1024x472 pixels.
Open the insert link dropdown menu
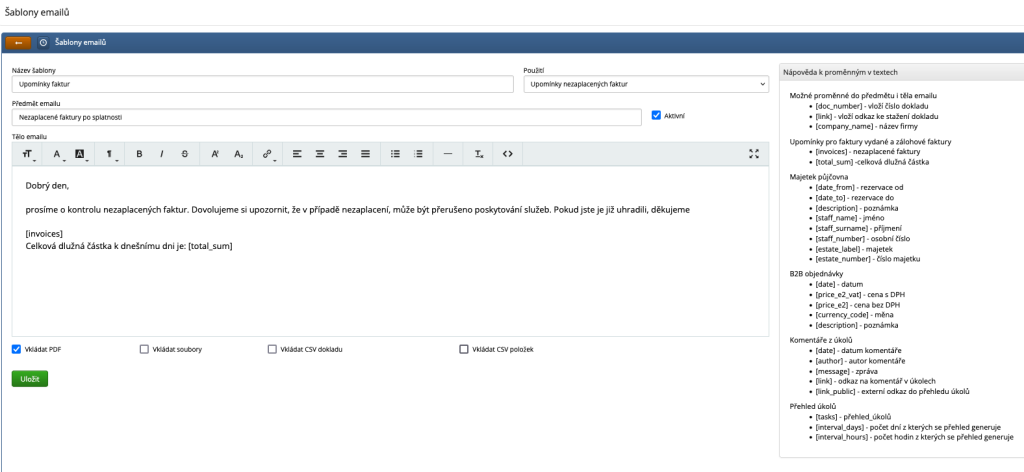point(268,154)
